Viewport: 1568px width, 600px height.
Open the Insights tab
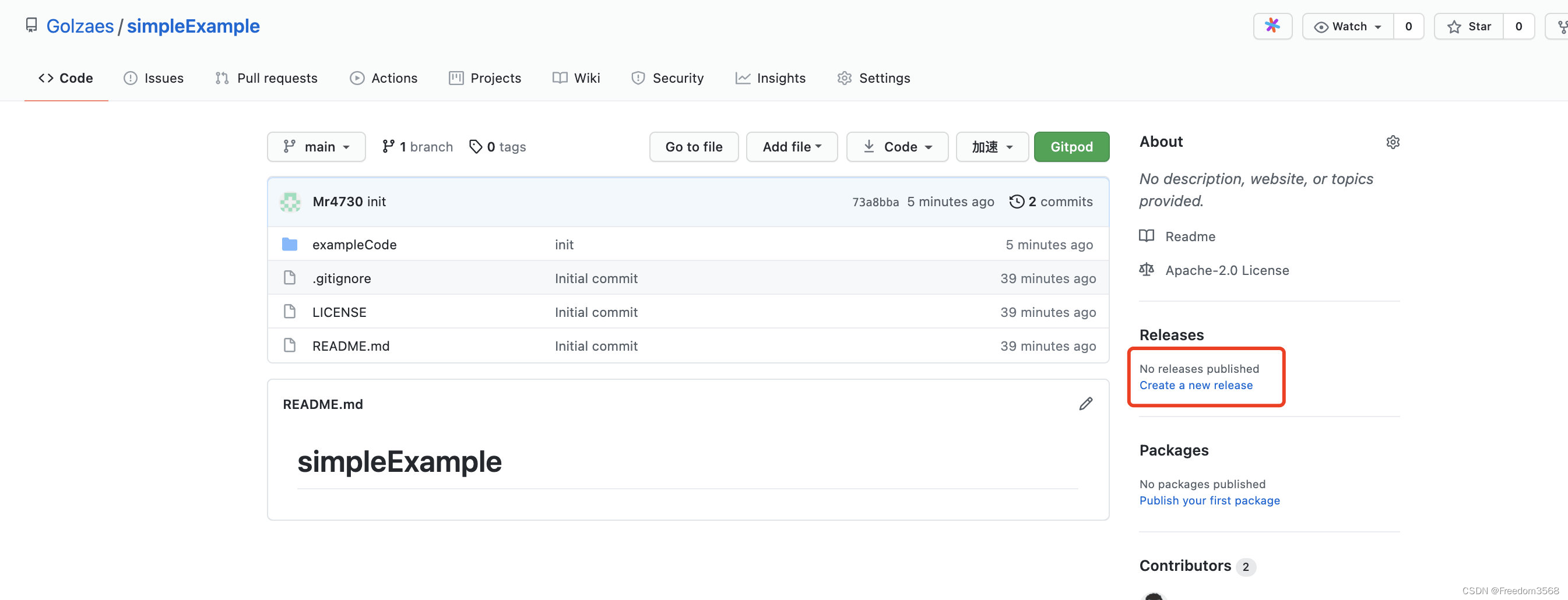pos(770,78)
